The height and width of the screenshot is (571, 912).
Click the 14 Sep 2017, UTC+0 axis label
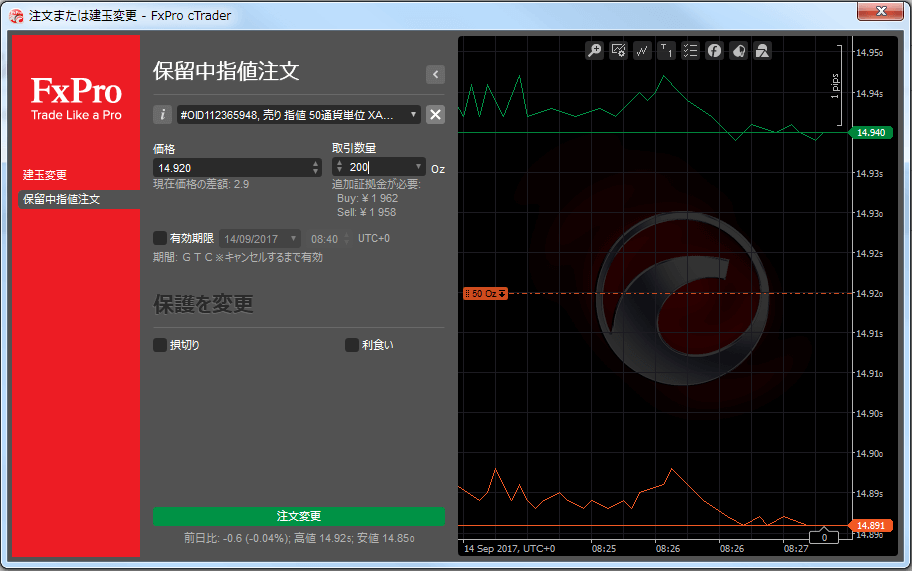tap(510, 548)
